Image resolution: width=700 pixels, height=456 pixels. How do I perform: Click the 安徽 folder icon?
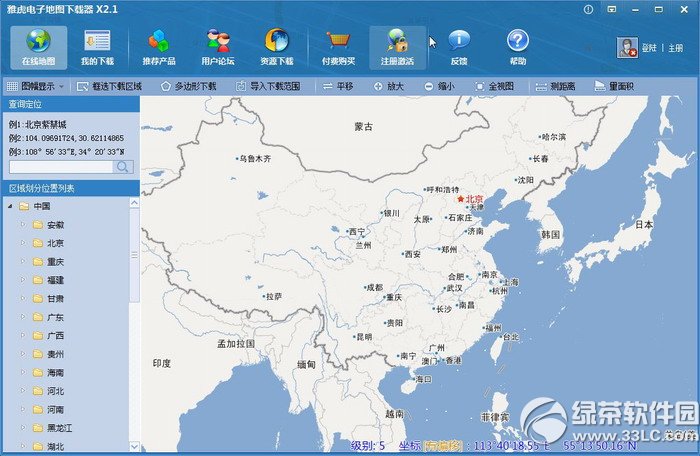(x=38, y=225)
